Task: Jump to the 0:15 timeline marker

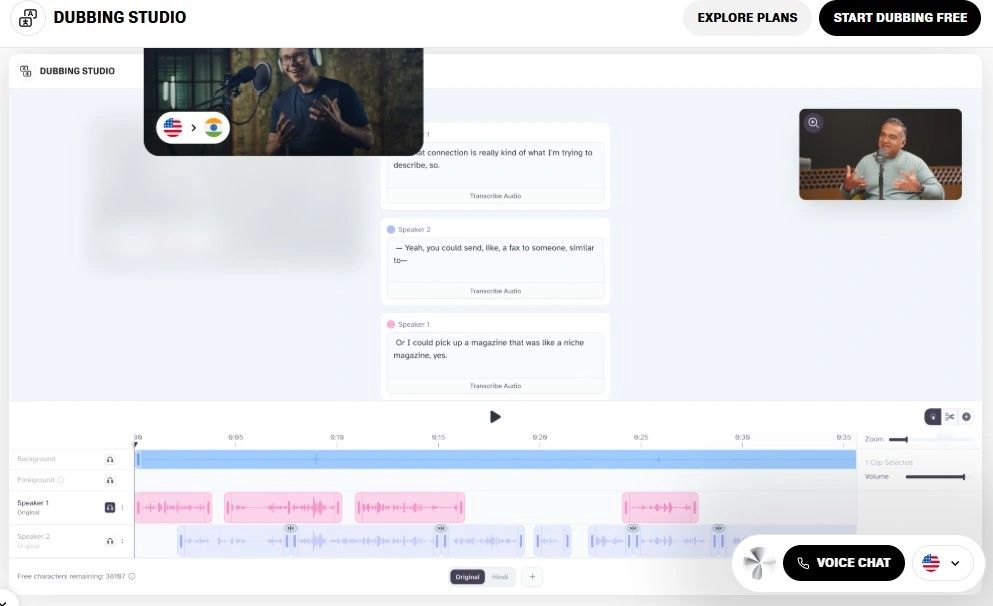Action: point(438,438)
